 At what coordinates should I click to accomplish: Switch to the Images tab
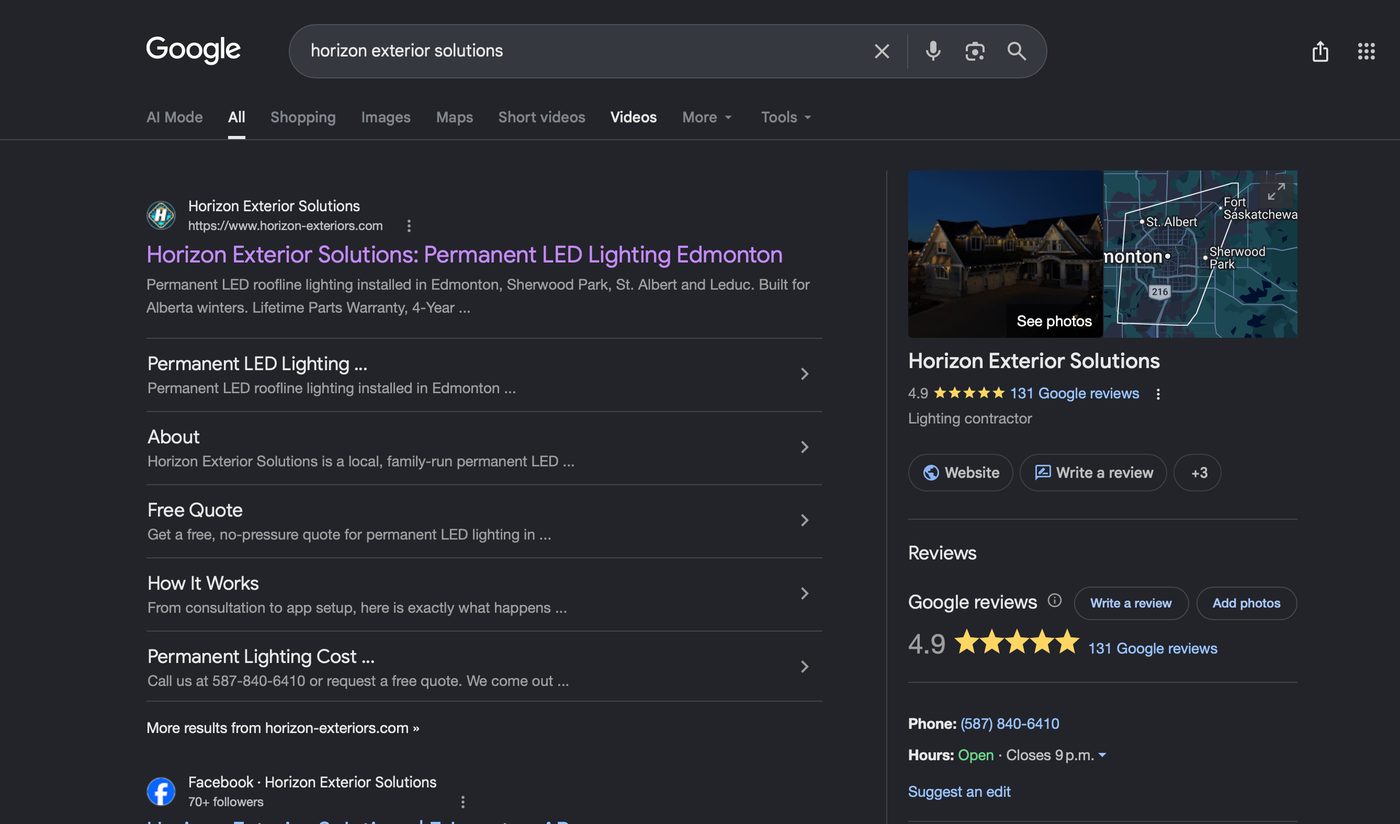(x=386, y=117)
